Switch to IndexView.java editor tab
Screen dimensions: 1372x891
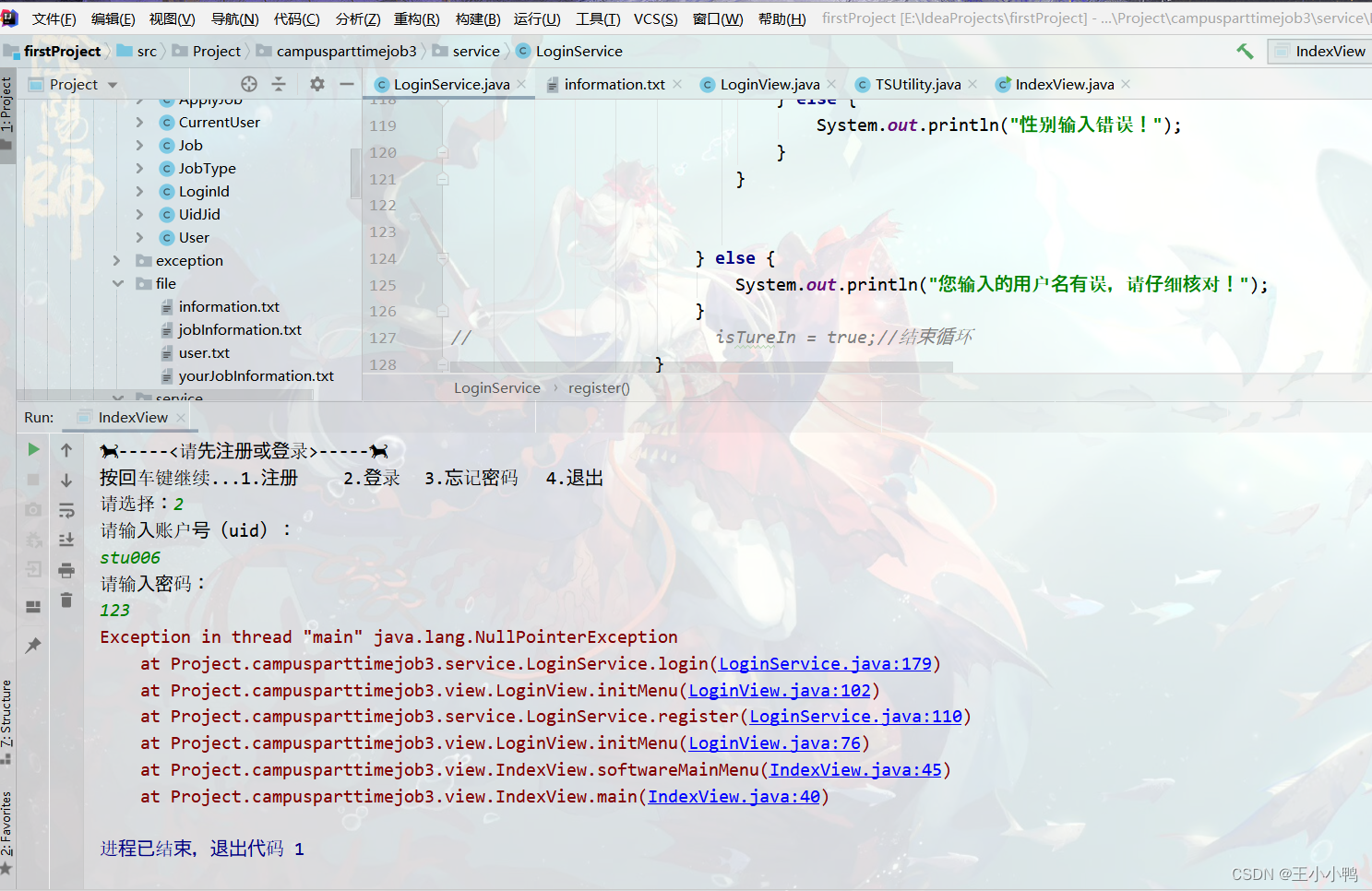click(1065, 84)
